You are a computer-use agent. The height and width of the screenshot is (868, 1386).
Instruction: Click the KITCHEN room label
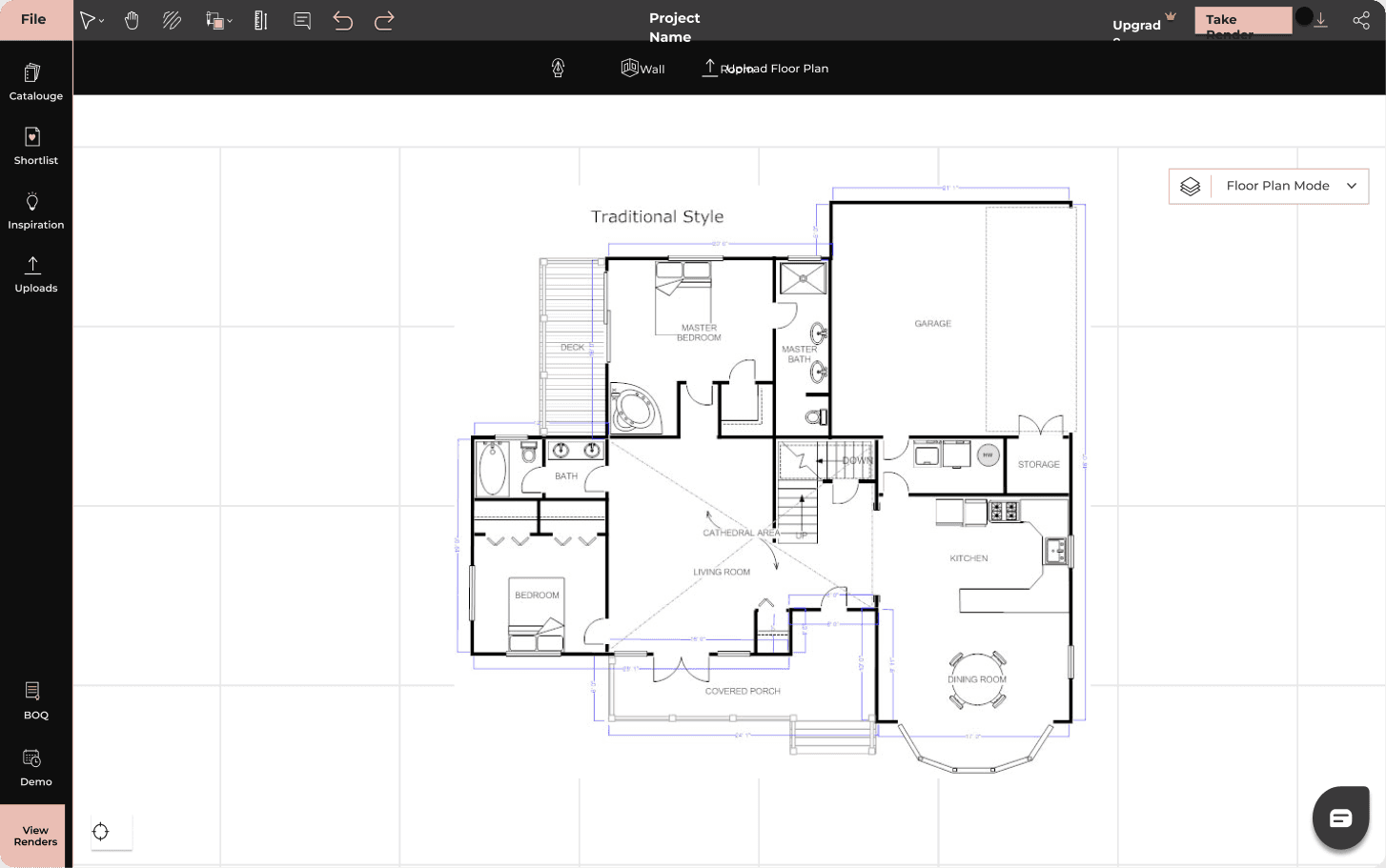point(968,558)
